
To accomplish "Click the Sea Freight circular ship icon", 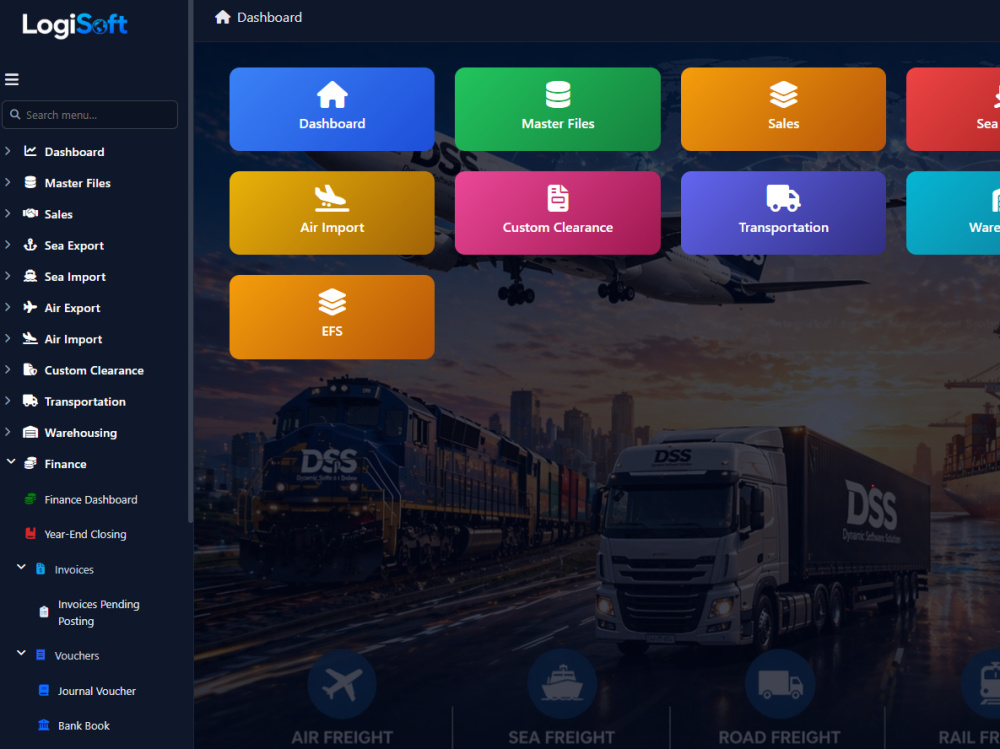I will pos(562,684).
